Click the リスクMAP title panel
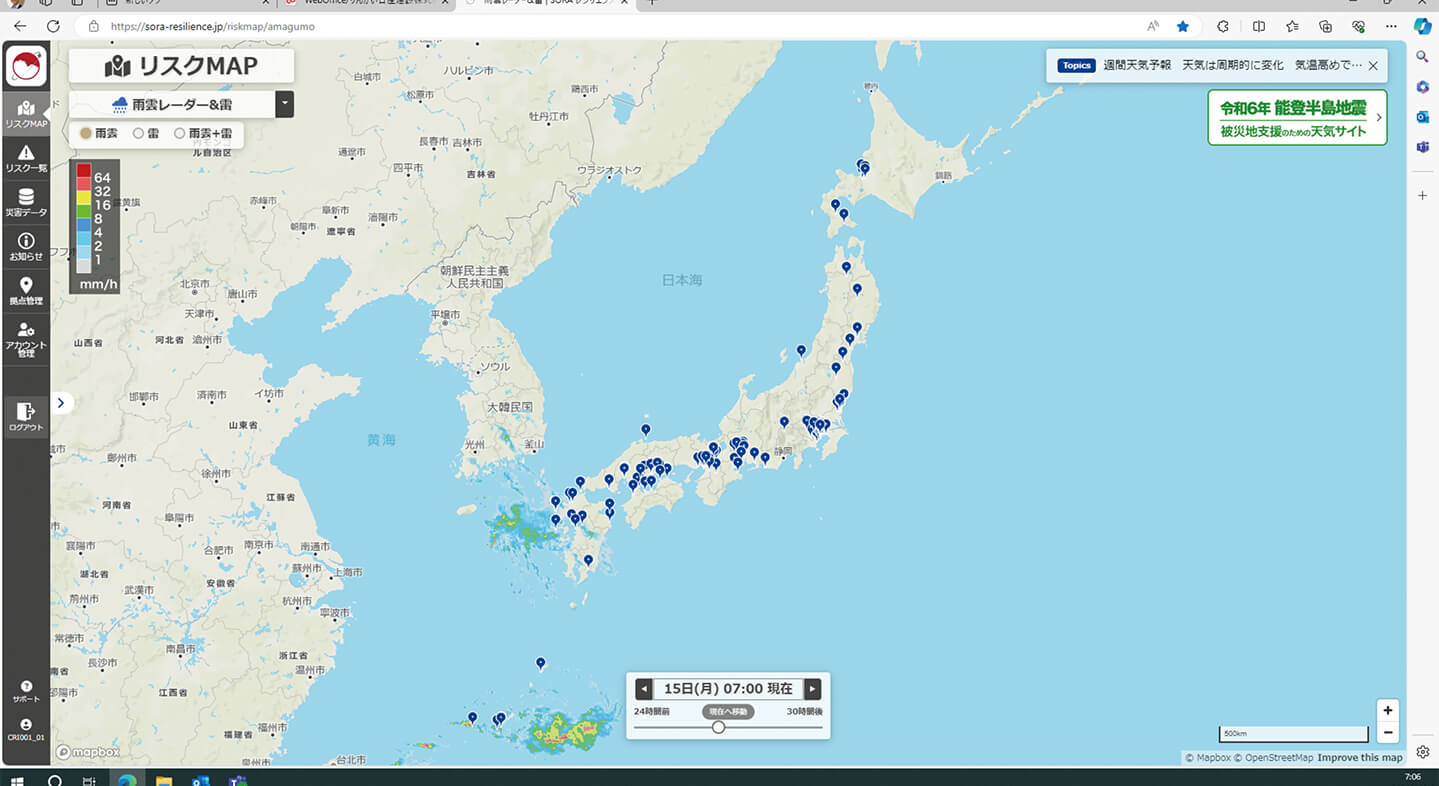The width and height of the screenshot is (1439, 786). [181, 66]
